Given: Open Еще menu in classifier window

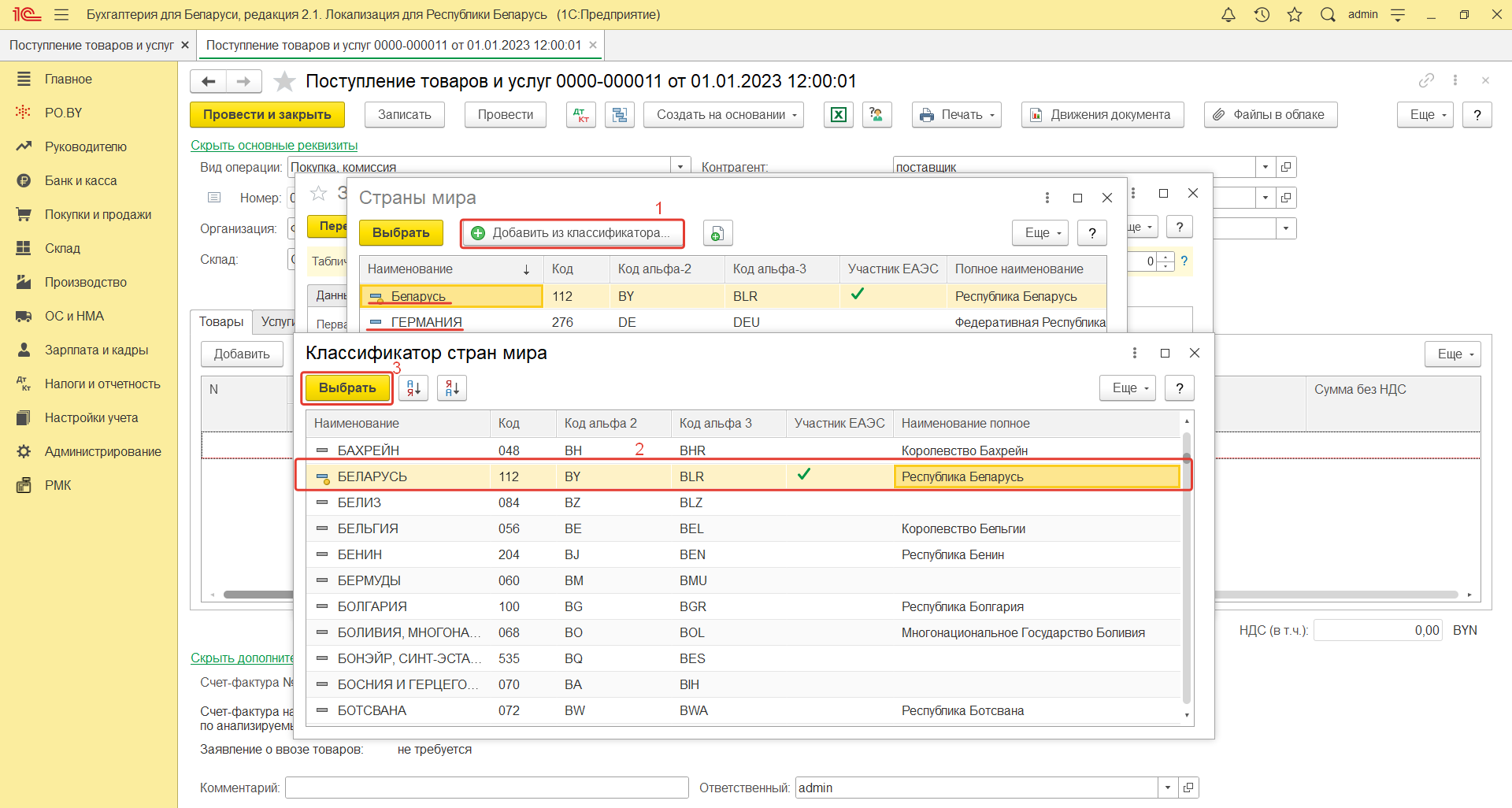Looking at the screenshot, I should (1127, 388).
